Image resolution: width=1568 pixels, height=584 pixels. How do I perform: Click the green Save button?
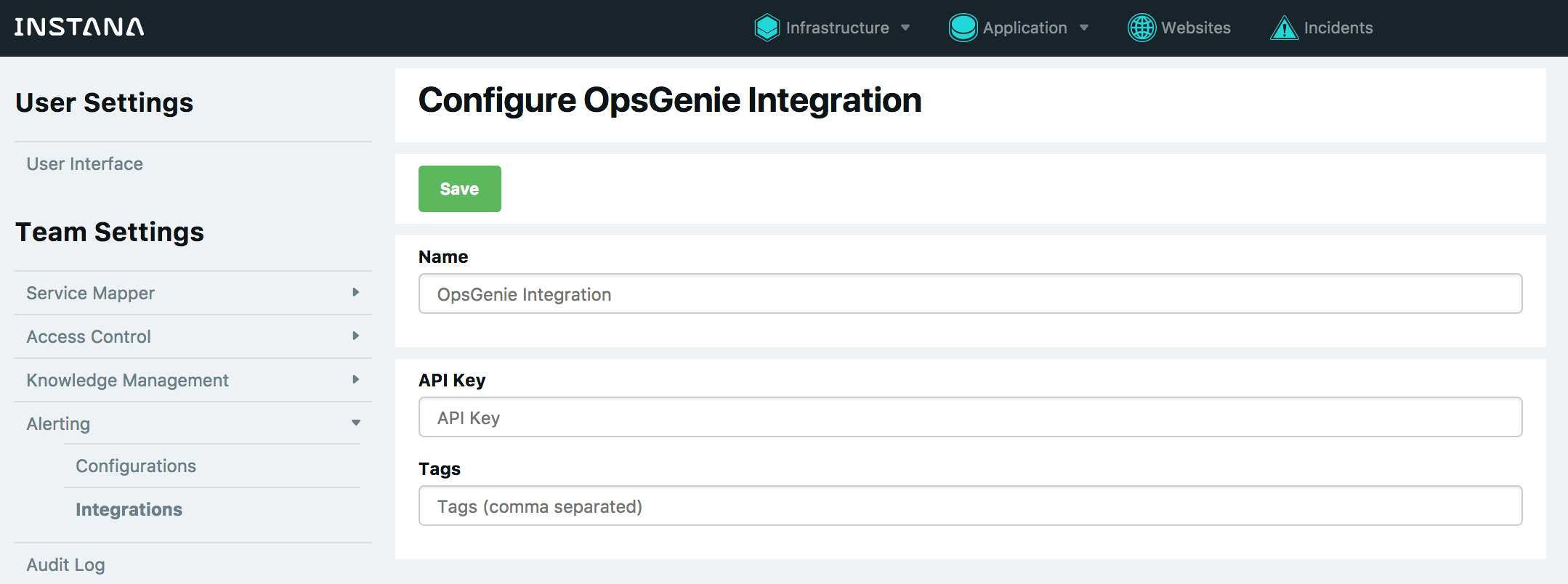point(459,189)
